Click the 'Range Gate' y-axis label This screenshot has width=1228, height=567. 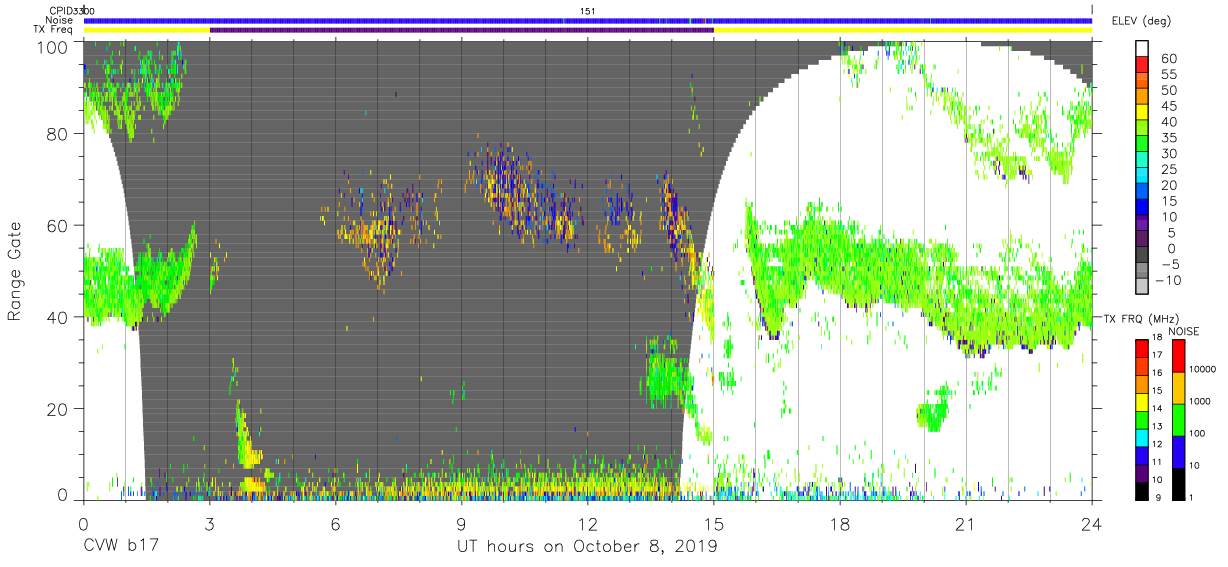click(15, 272)
